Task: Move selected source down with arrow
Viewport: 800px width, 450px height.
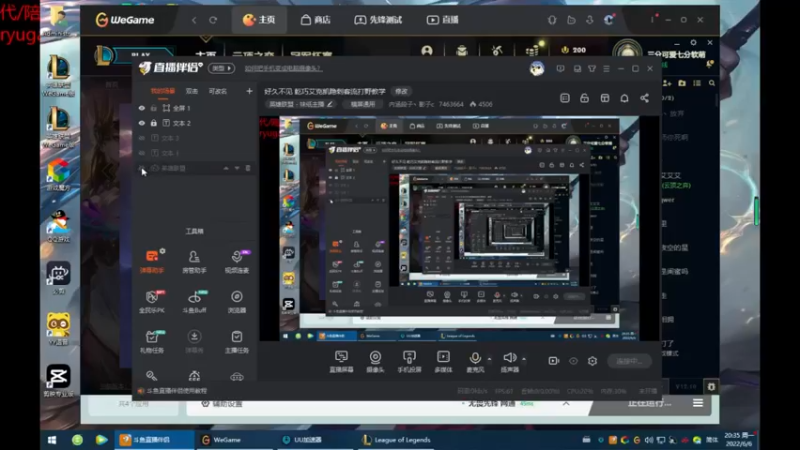Action: tap(237, 168)
